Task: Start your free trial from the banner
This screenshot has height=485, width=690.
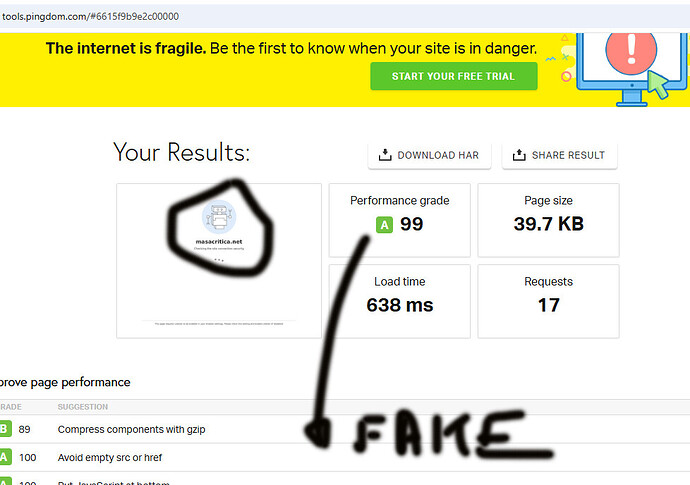Action: pos(454,76)
